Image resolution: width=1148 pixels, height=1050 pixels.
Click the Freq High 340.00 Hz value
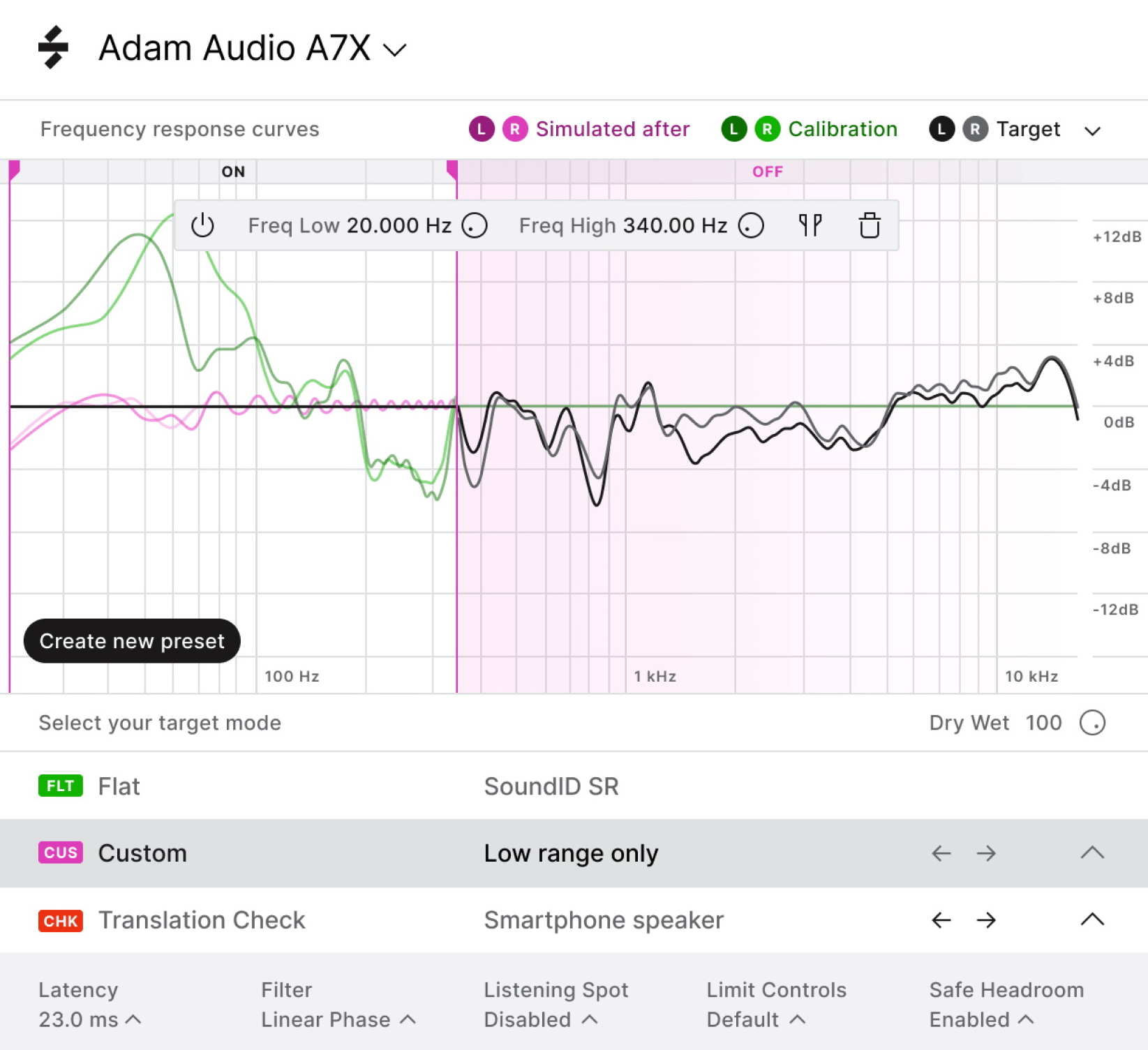coord(676,225)
